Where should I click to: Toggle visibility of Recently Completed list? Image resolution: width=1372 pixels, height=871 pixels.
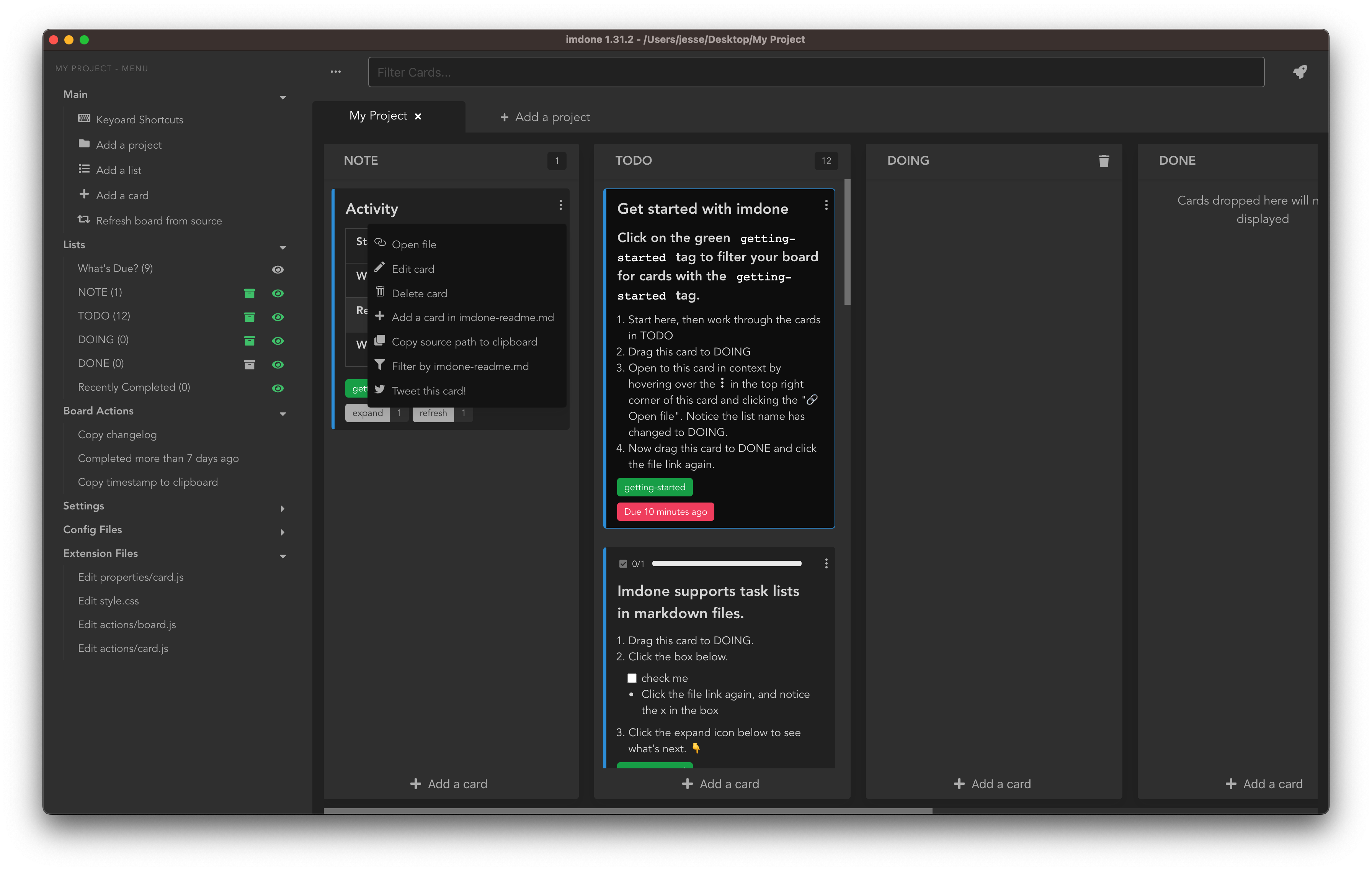(278, 388)
